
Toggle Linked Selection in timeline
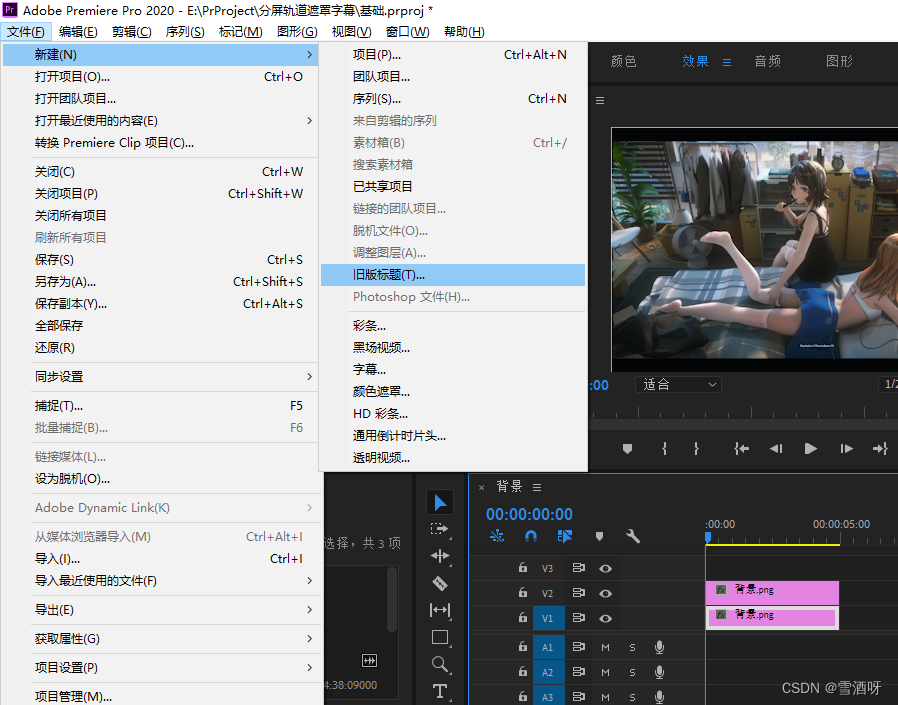(x=565, y=536)
